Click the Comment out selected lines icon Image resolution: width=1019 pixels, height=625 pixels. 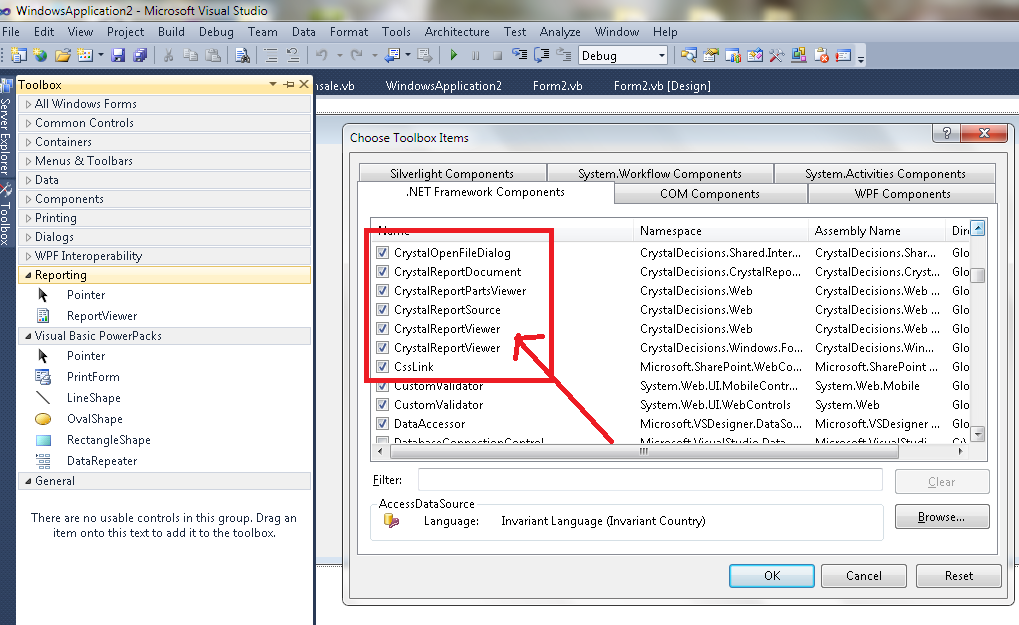[271, 56]
